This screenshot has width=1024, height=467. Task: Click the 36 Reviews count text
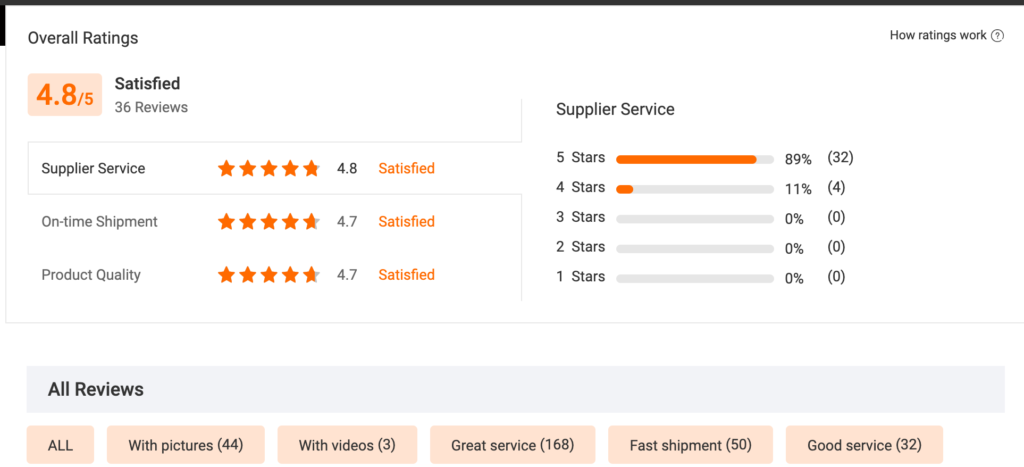[x=151, y=107]
